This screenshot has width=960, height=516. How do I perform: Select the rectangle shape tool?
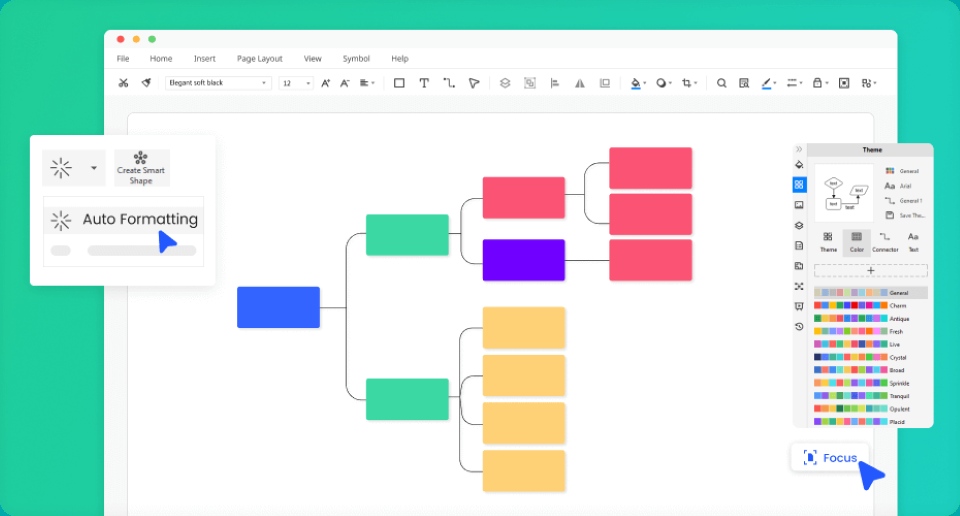(x=399, y=83)
